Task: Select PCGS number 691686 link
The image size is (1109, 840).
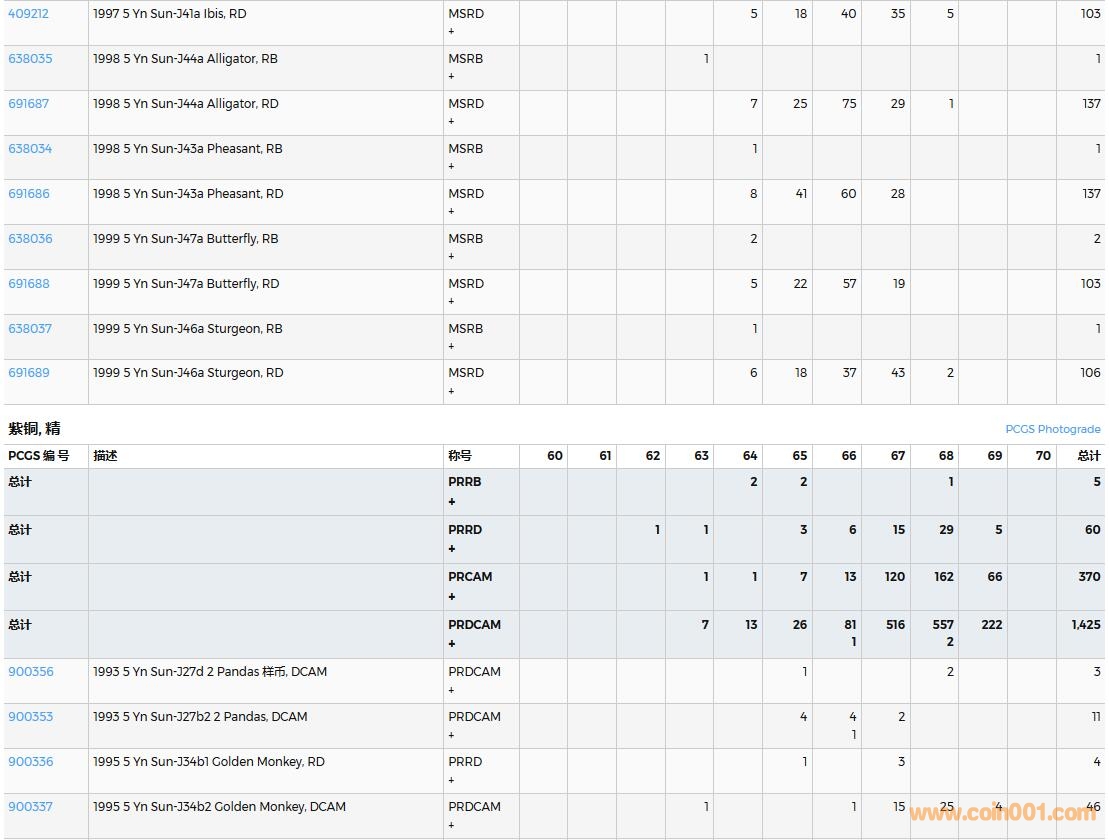Action: pos(28,194)
